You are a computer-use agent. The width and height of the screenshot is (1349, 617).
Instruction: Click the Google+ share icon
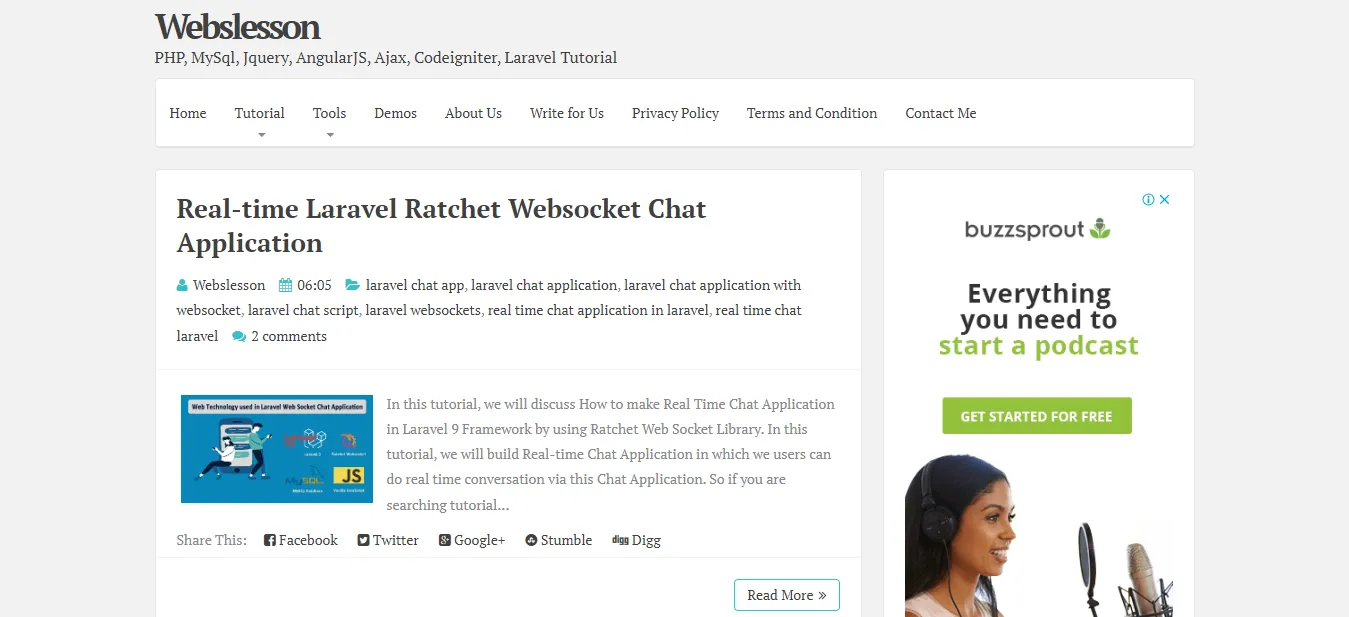445,540
